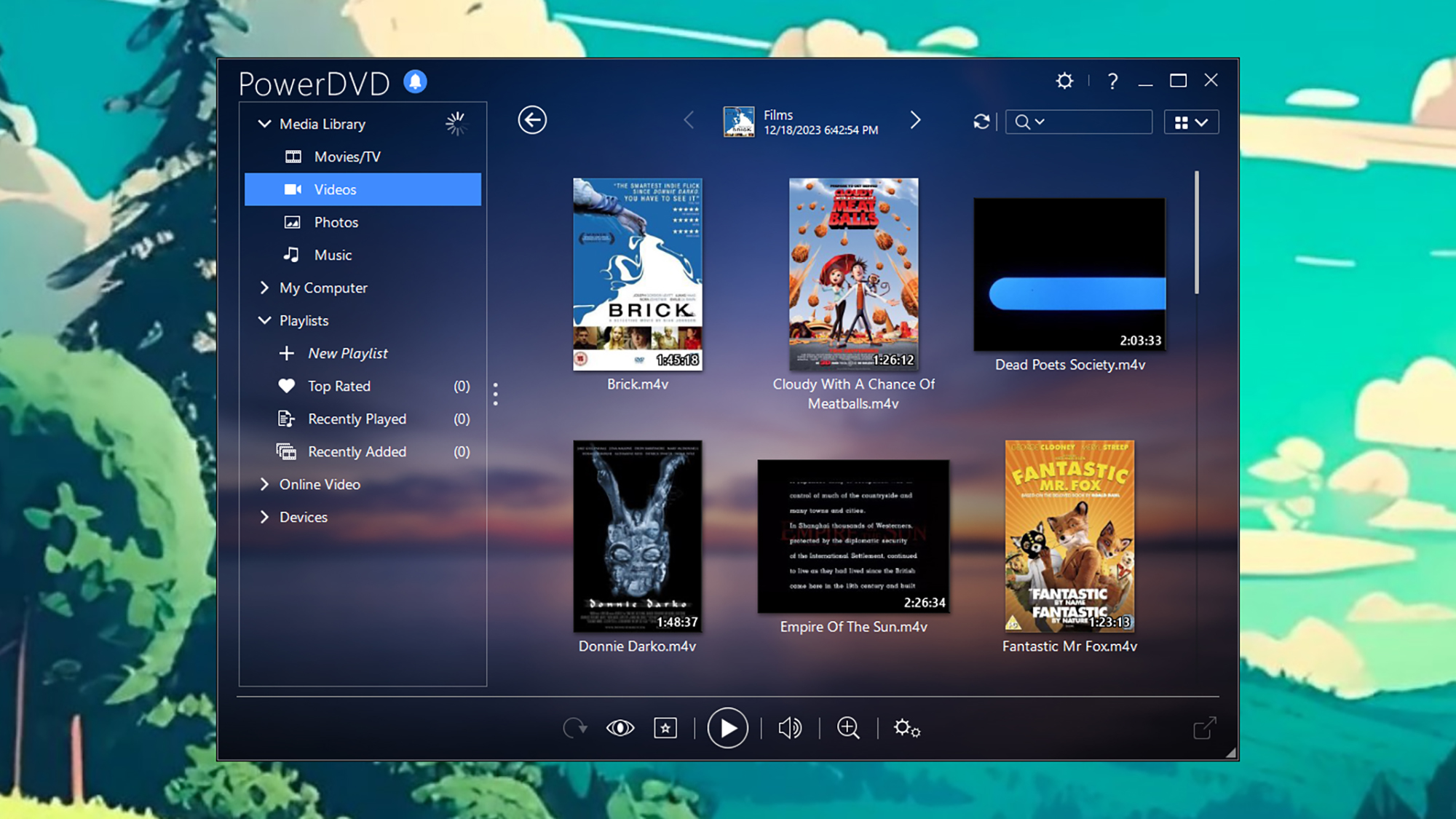Open the Photos library section
The width and height of the screenshot is (1456, 819).
point(336,222)
